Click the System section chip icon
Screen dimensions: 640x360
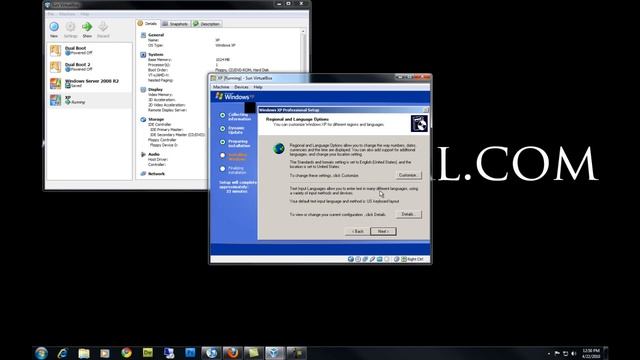point(143,55)
